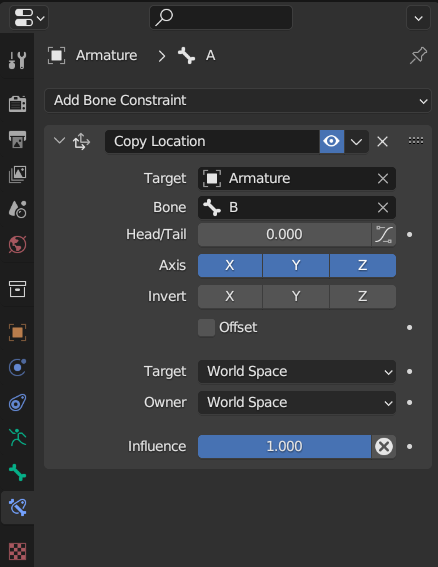Toggle the Axis X button
Viewport: 438px width, 567px height.
(x=230, y=265)
